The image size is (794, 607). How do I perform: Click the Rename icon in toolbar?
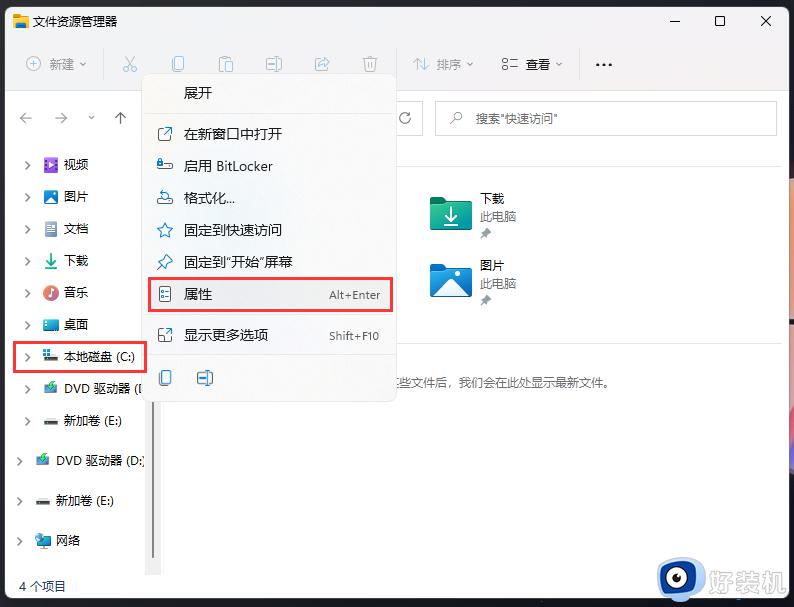click(274, 64)
